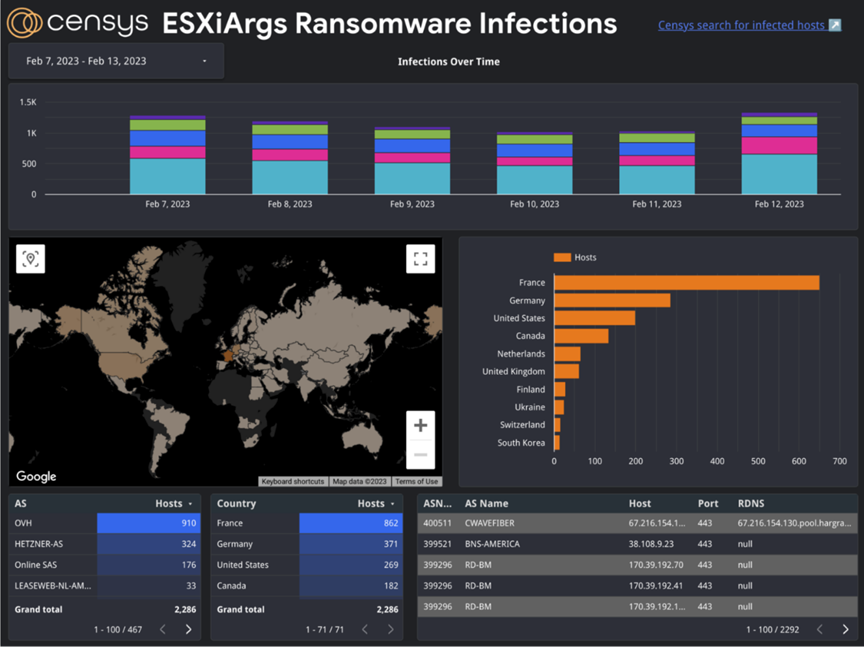Zoom in on the map with the plus button
This screenshot has height=647, width=864.
(420, 425)
